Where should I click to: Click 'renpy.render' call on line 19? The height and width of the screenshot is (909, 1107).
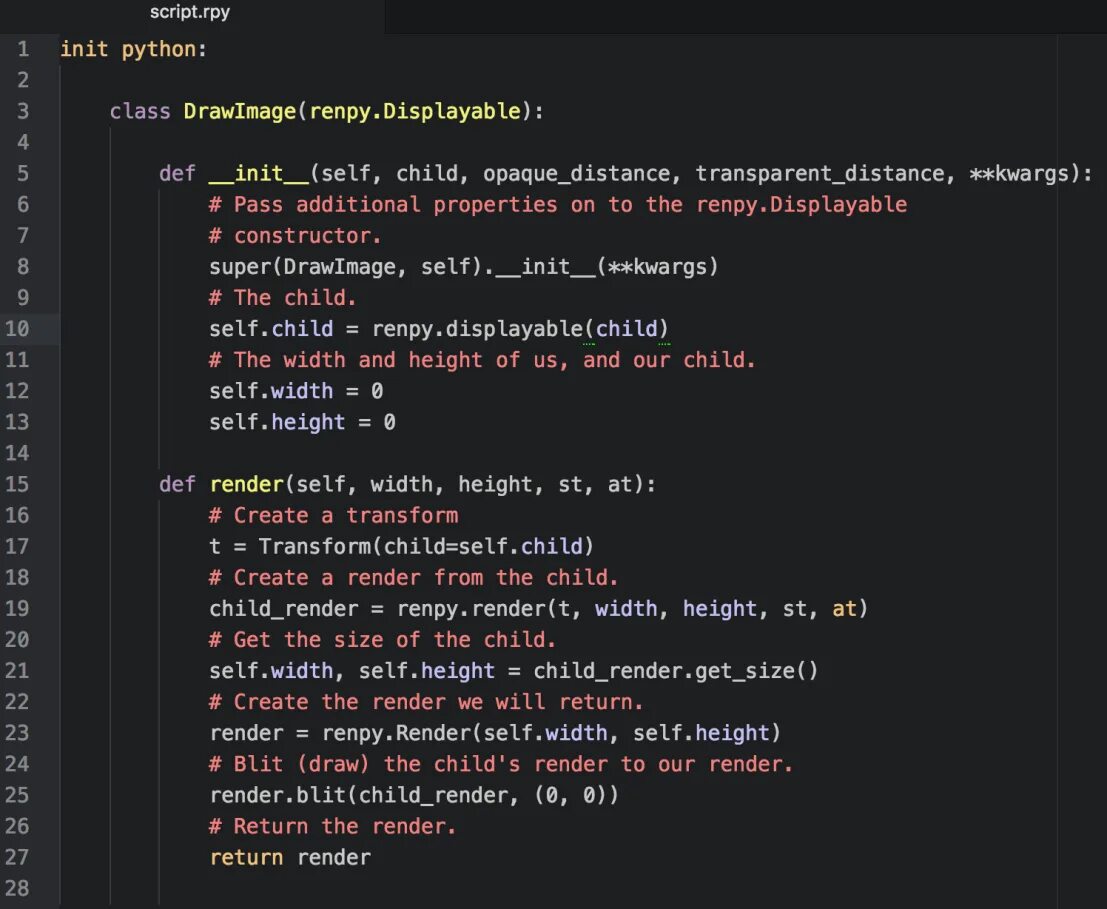tap(472, 608)
